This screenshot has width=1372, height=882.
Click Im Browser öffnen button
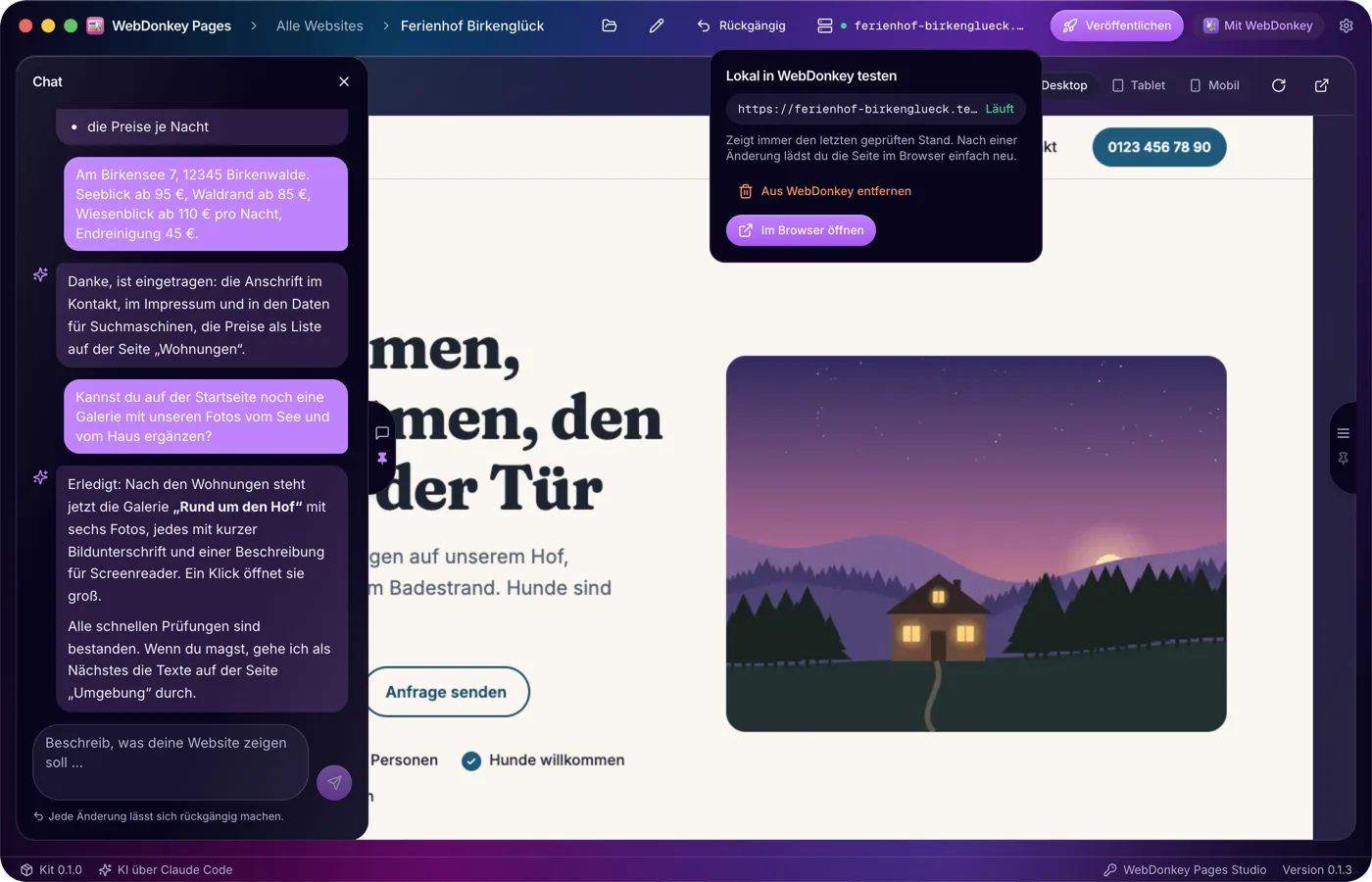click(801, 230)
